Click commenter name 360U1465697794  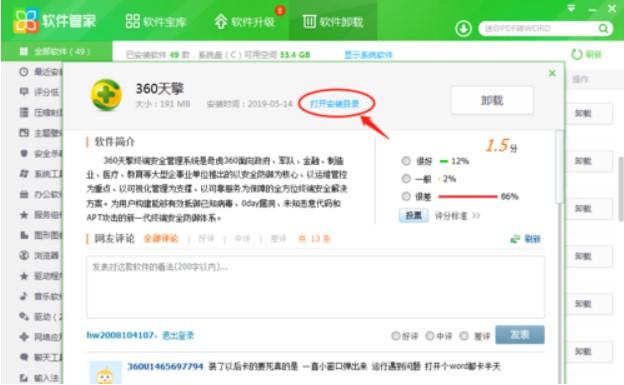[165, 366]
